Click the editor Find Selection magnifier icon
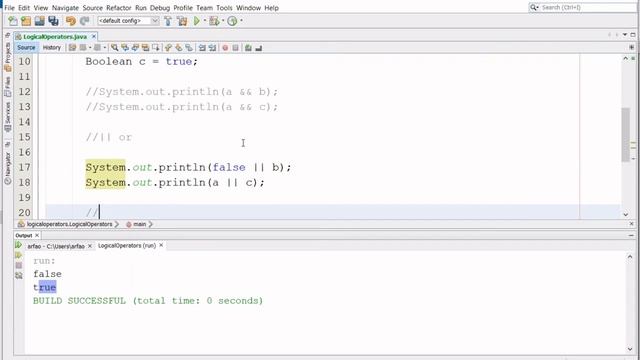The image size is (640, 360). (x=115, y=48)
